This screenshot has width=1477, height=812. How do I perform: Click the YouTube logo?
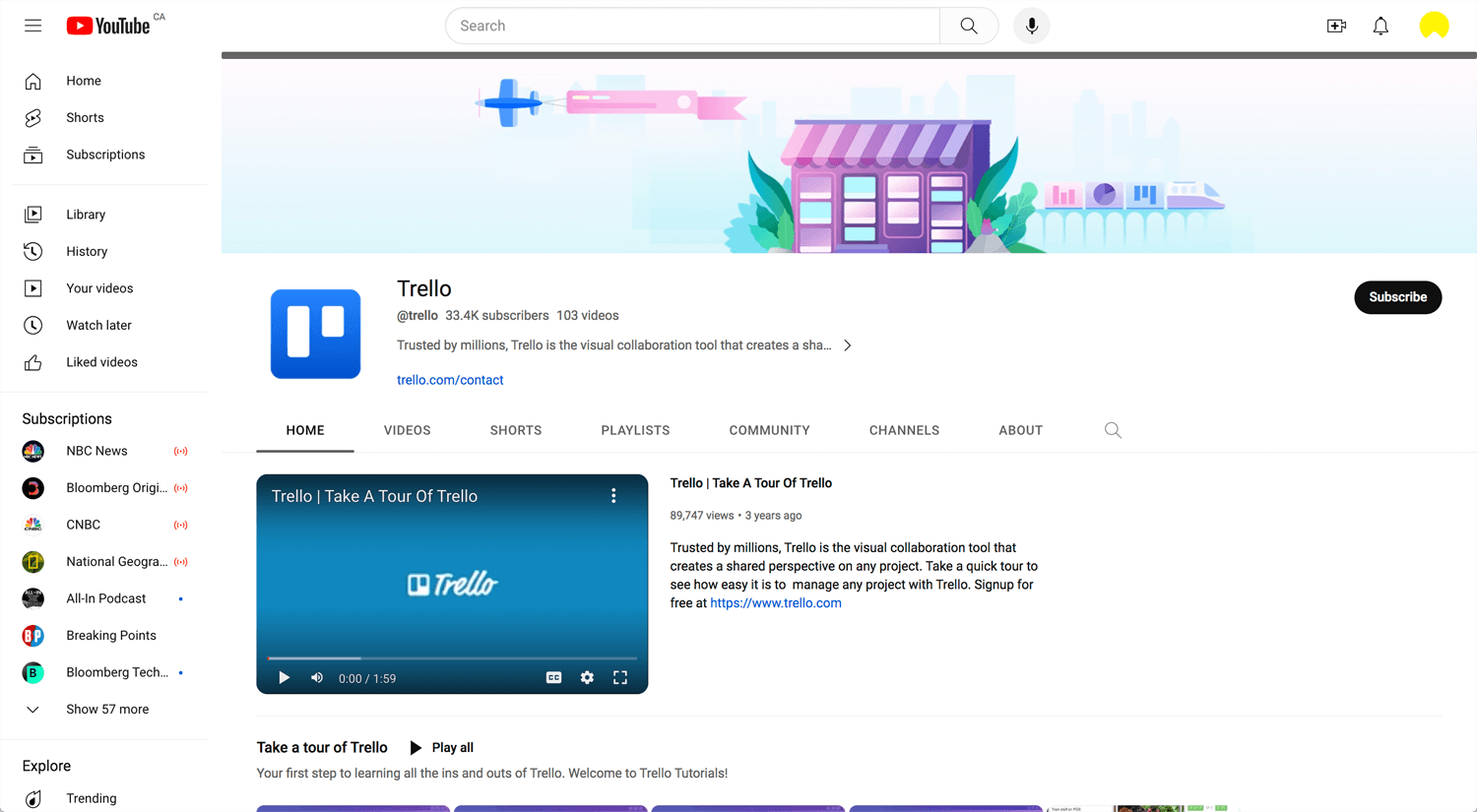pyautogui.click(x=108, y=26)
